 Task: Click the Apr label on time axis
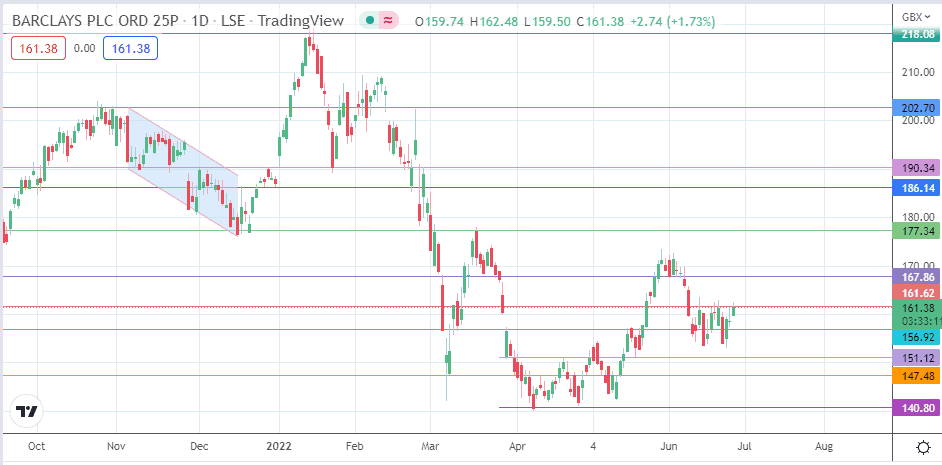click(517, 446)
